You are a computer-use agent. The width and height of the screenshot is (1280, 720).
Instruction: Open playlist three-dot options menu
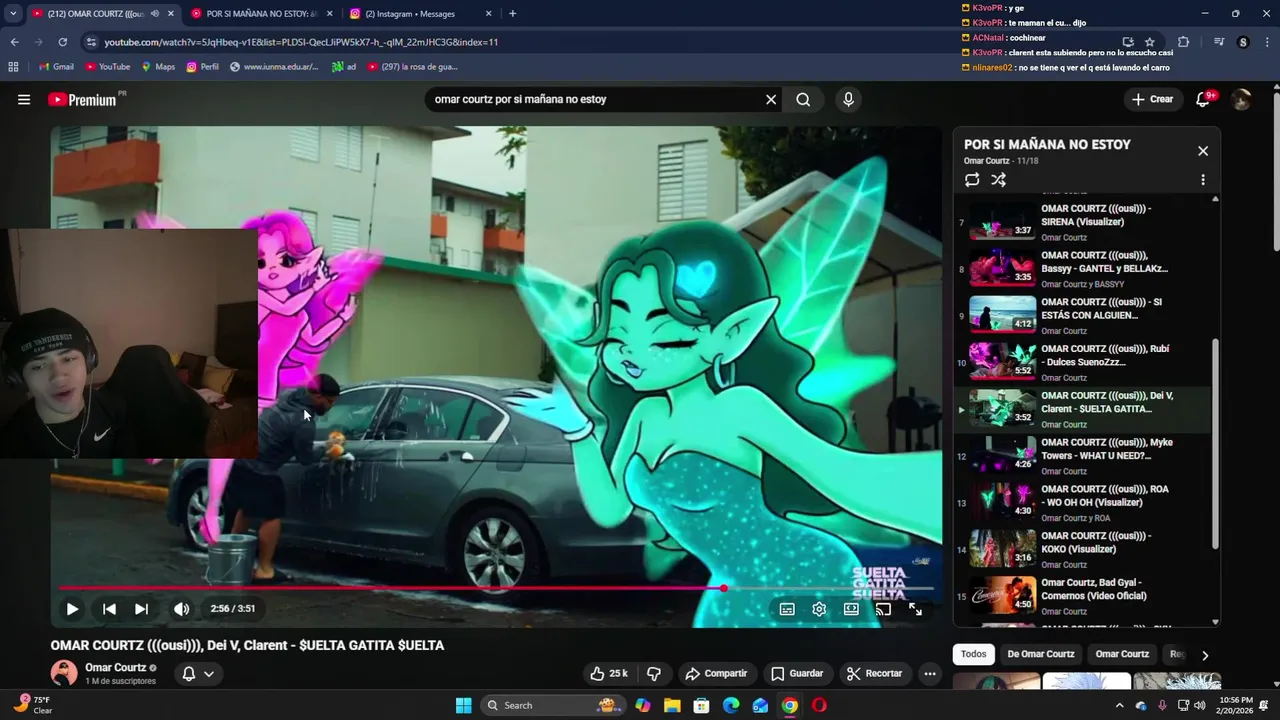(x=1203, y=180)
